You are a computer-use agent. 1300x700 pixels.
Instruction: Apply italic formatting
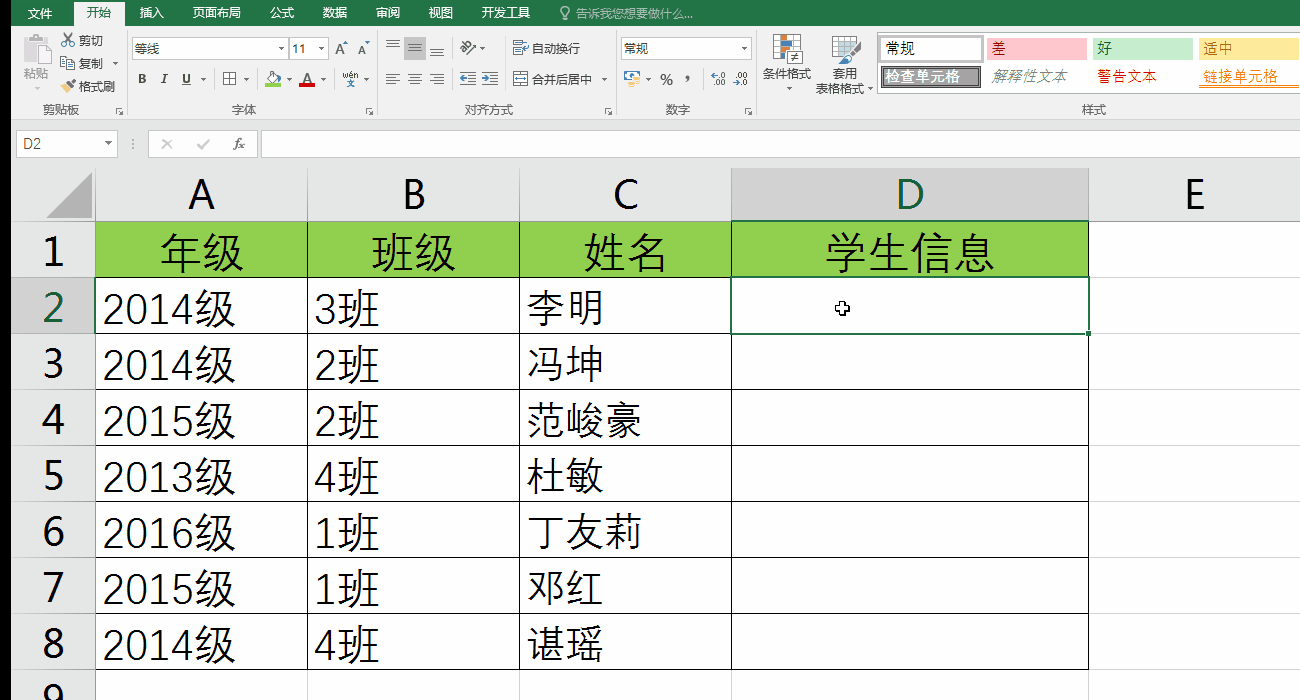pyautogui.click(x=163, y=77)
